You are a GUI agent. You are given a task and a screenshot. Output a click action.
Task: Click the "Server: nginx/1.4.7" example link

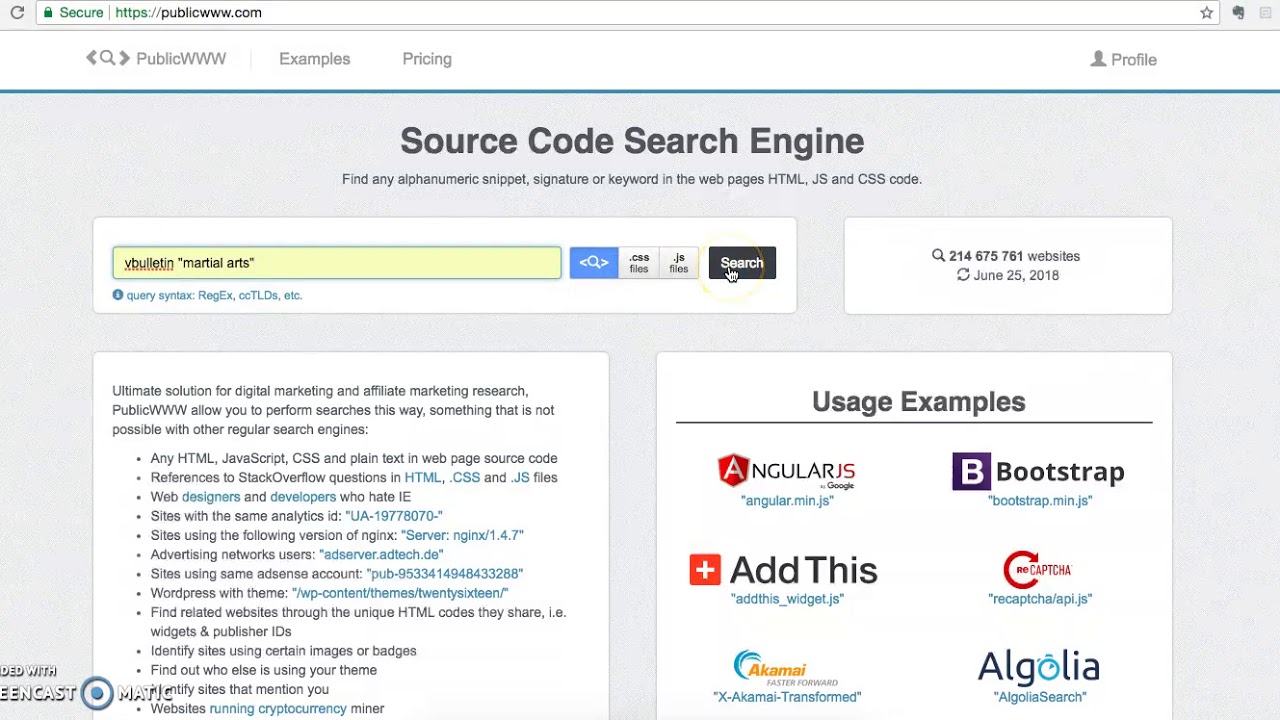pyautogui.click(x=462, y=535)
